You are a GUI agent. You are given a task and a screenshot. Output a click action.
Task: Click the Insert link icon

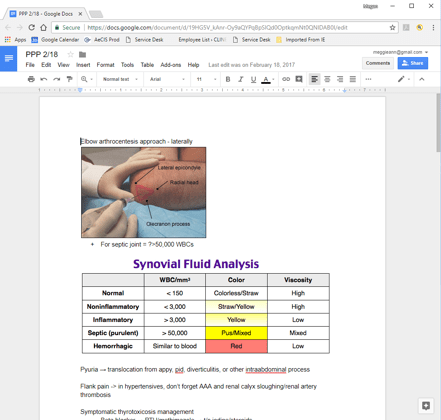[286, 79]
